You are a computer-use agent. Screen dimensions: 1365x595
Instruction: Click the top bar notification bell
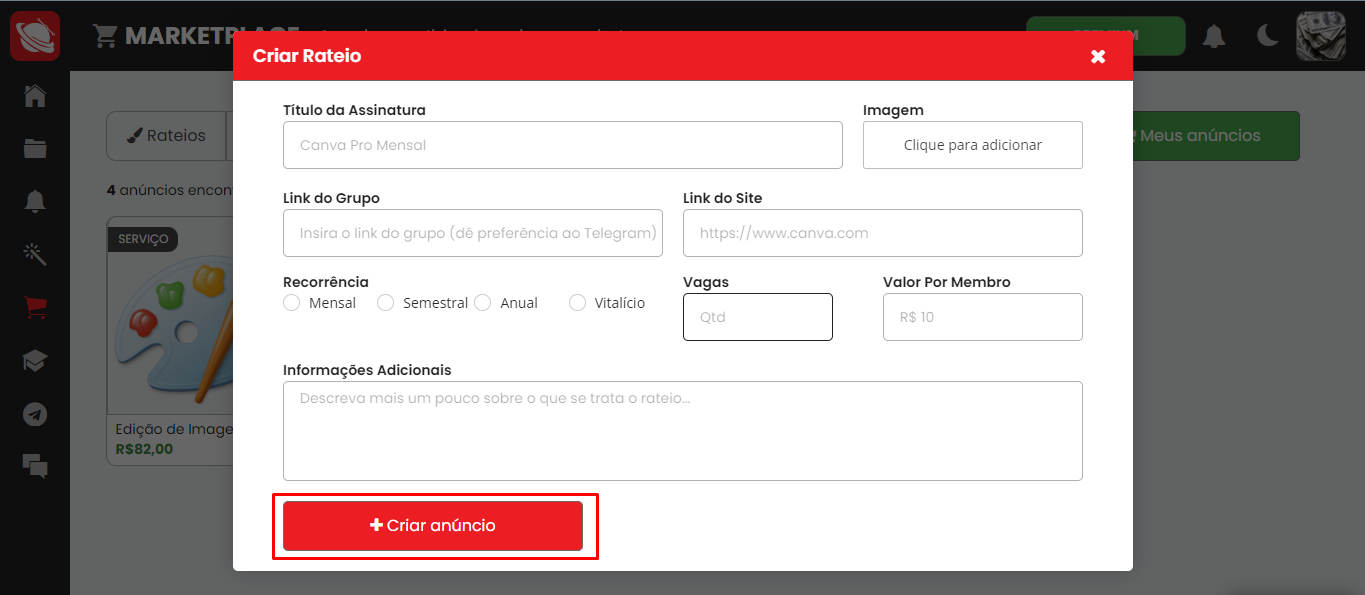click(x=1214, y=37)
